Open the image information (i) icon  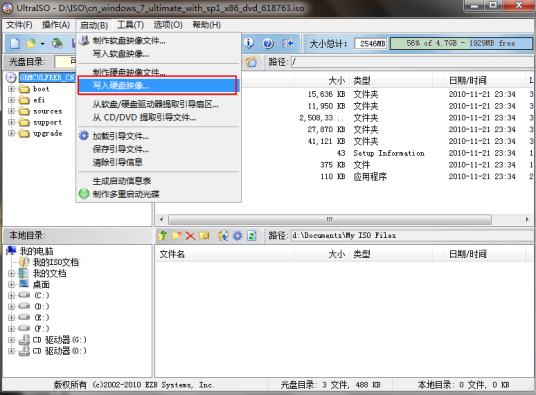coord(249,43)
